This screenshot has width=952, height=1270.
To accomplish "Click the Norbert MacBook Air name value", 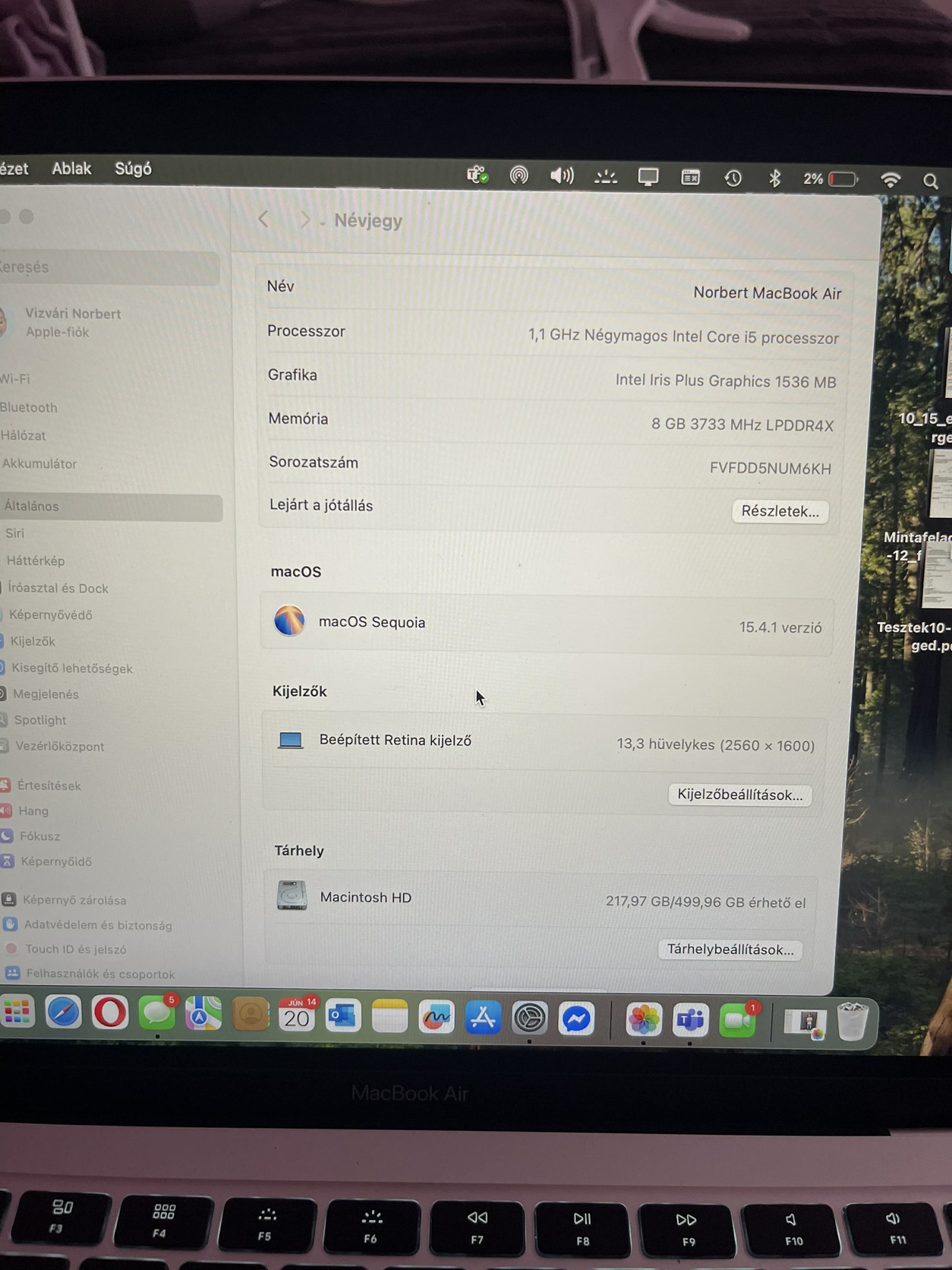I will (767, 293).
